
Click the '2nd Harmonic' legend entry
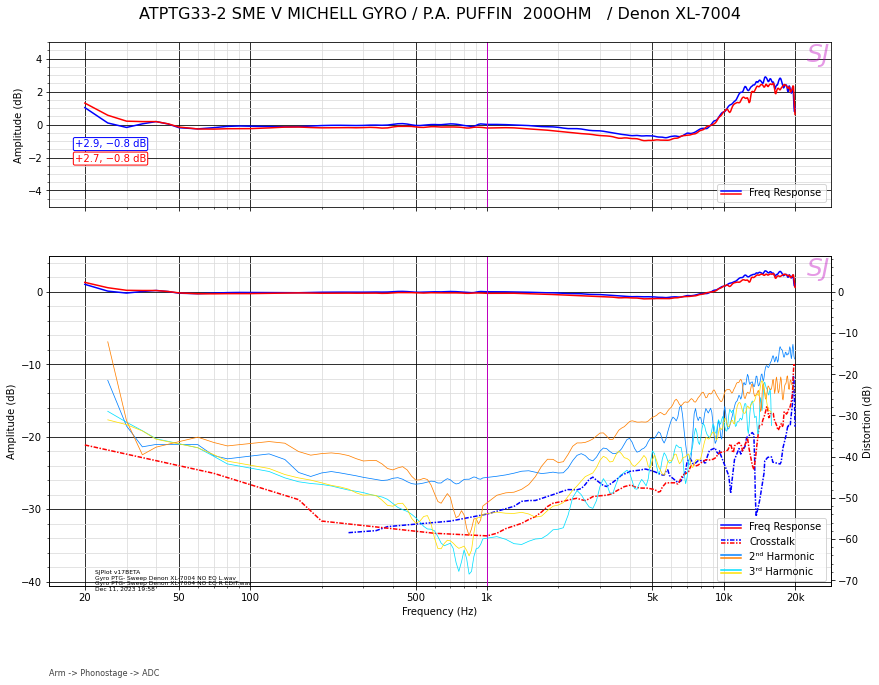click(781, 556)
